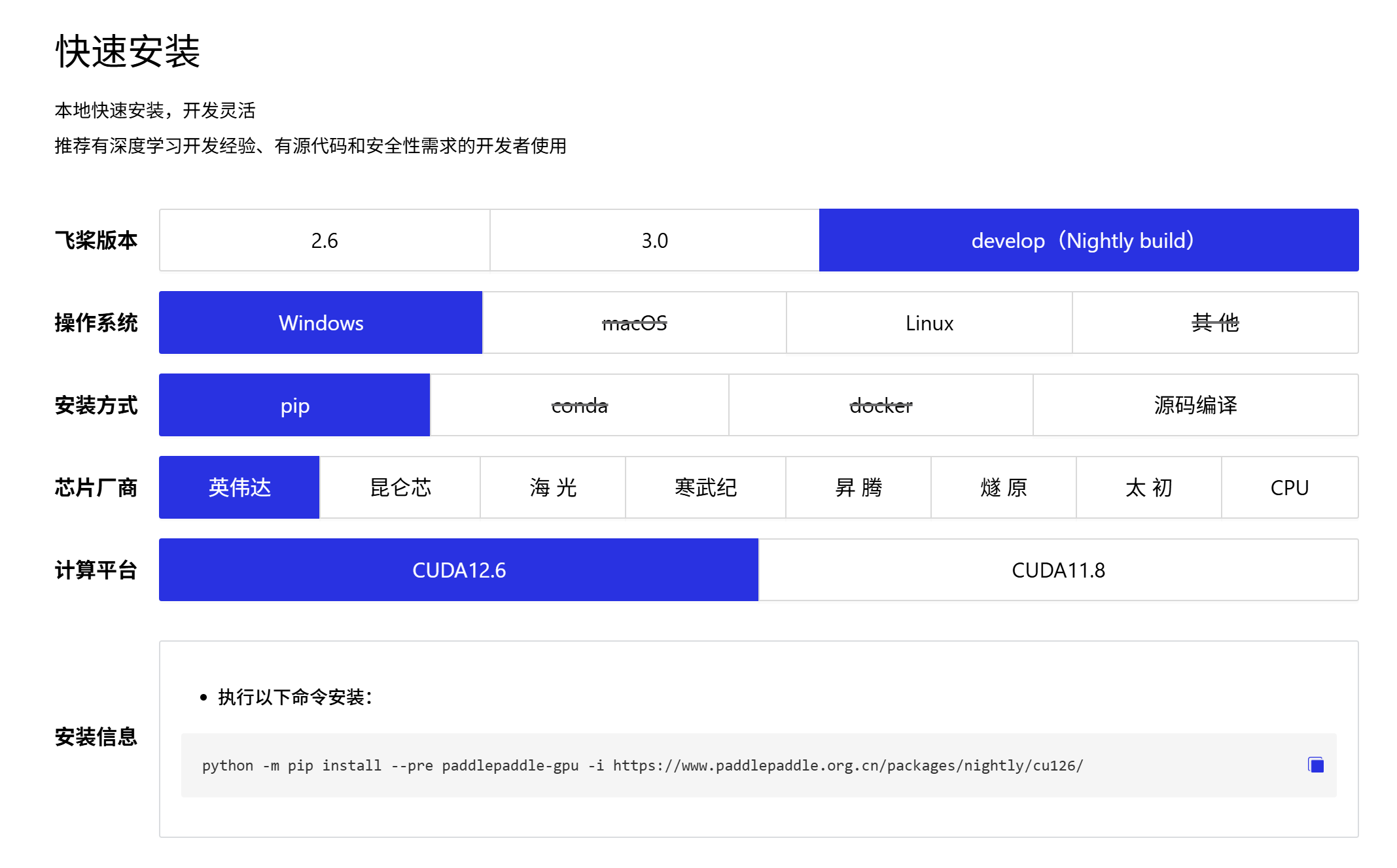Click the install command text
Screen dimensions: 1397x868
tap(642, 765)
